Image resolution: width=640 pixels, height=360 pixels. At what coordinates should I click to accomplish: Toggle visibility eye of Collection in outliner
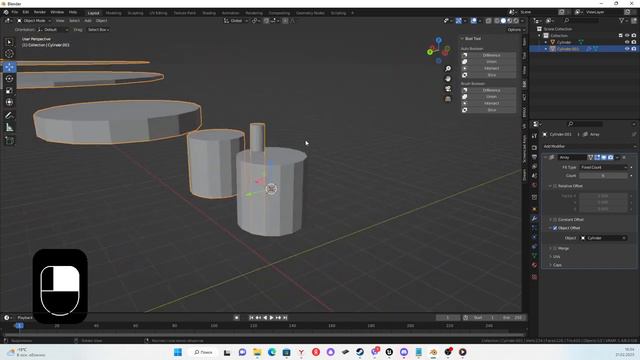[627, 36]
